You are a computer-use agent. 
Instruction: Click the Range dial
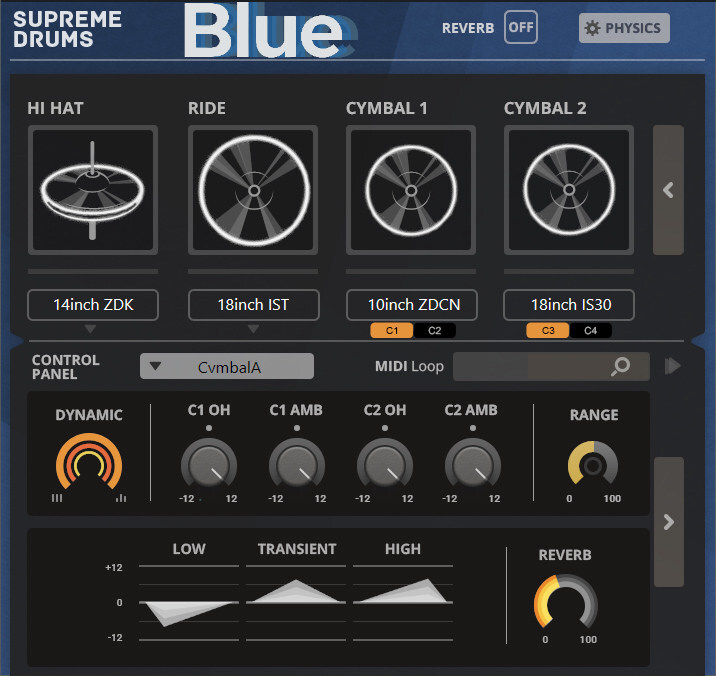[593, 465]
